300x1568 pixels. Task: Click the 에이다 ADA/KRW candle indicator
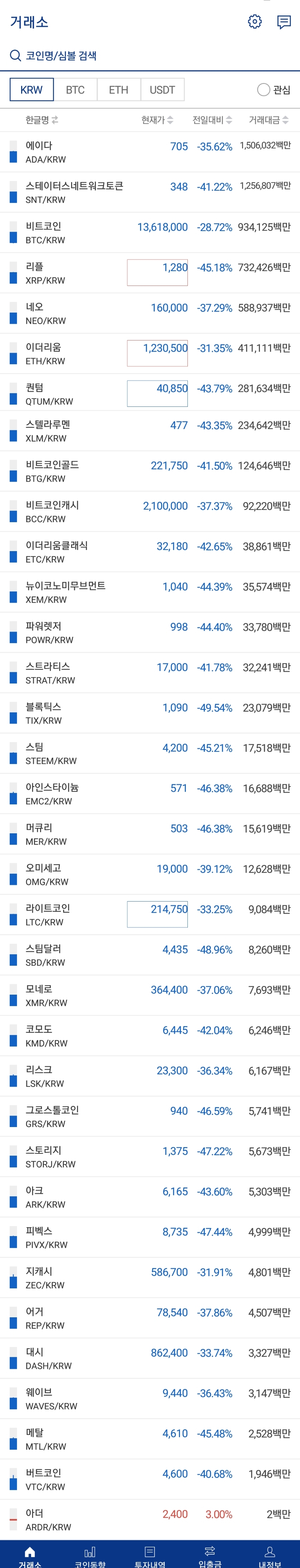[13, 152]
